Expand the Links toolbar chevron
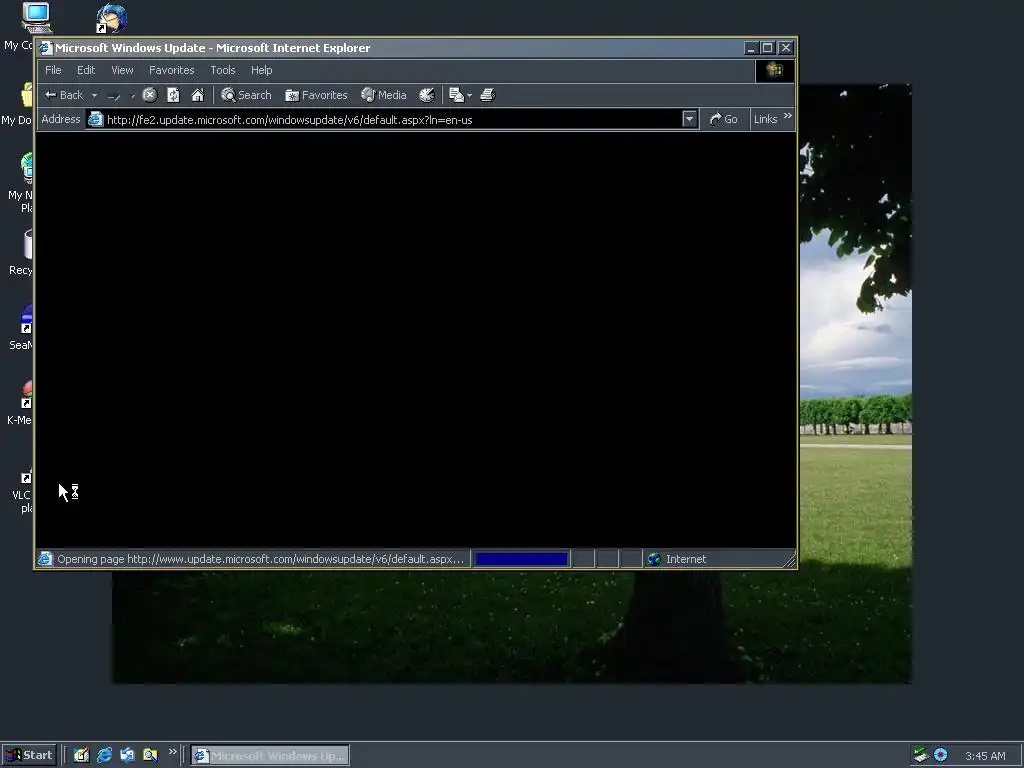The image size is (1024, 768). (788, 116)
